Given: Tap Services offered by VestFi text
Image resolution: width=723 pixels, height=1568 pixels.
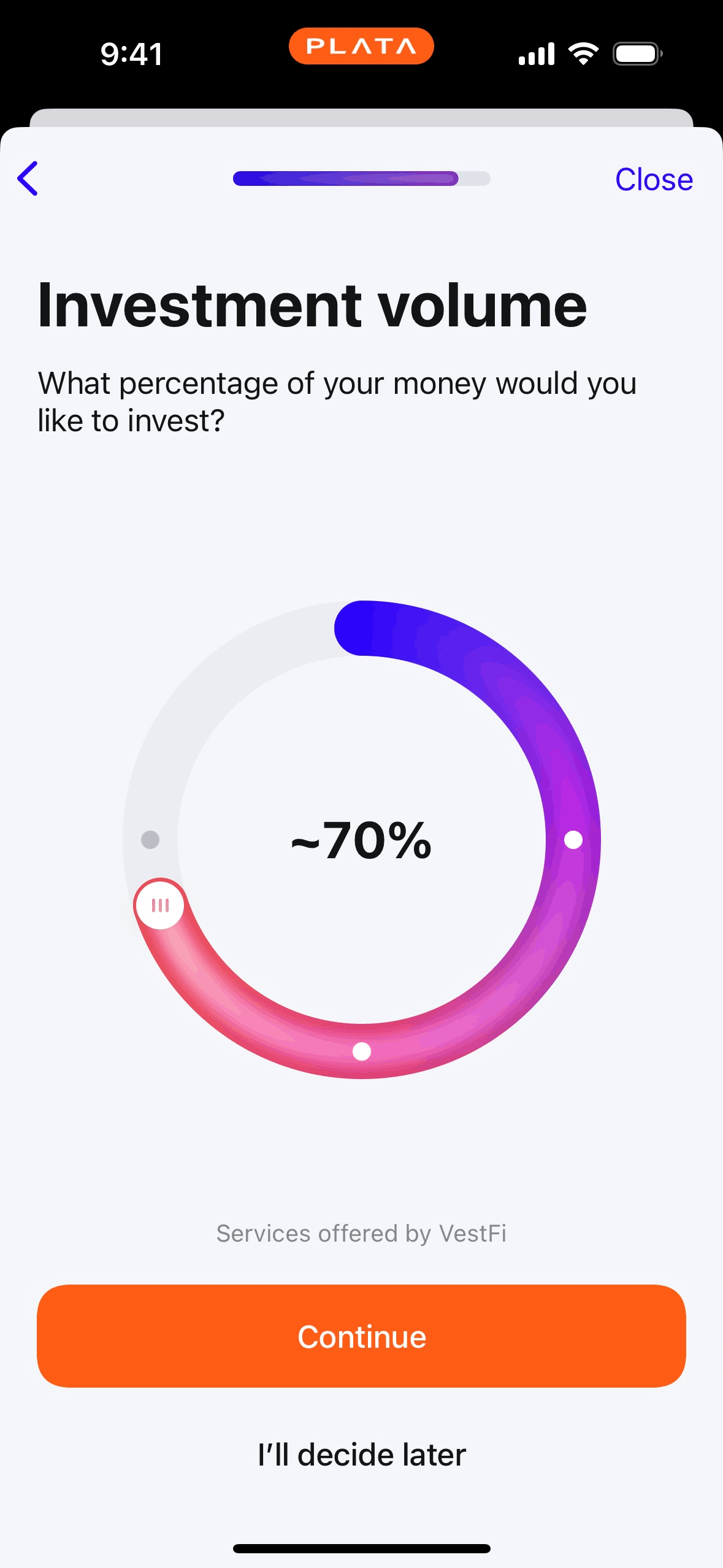Looking at the screenshot, I should pos(362,1234).
